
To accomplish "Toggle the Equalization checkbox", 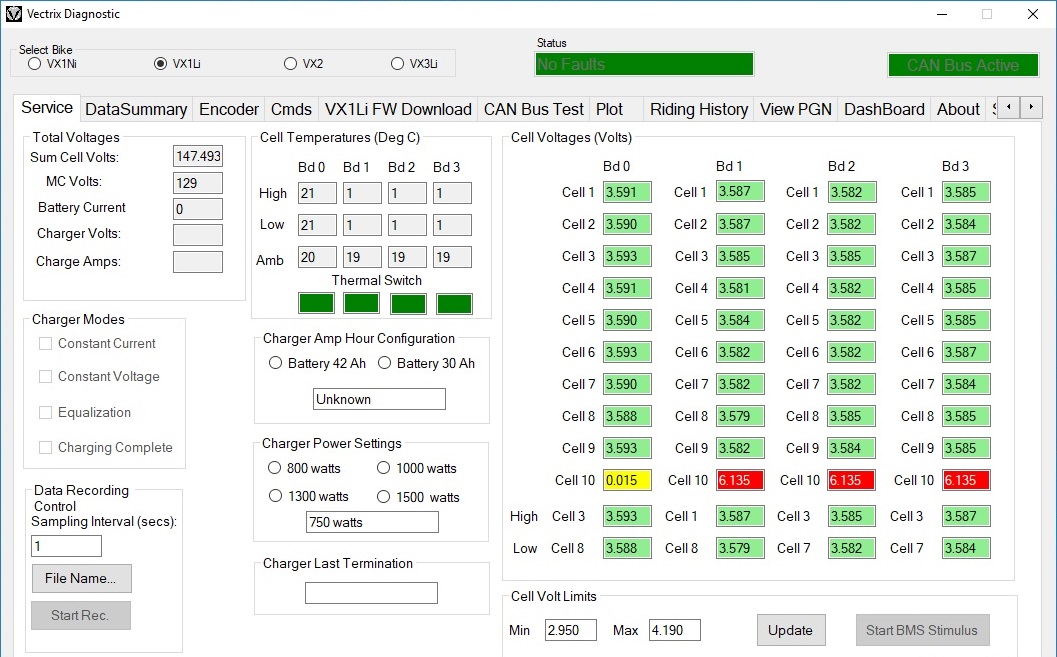I will 45,412.
